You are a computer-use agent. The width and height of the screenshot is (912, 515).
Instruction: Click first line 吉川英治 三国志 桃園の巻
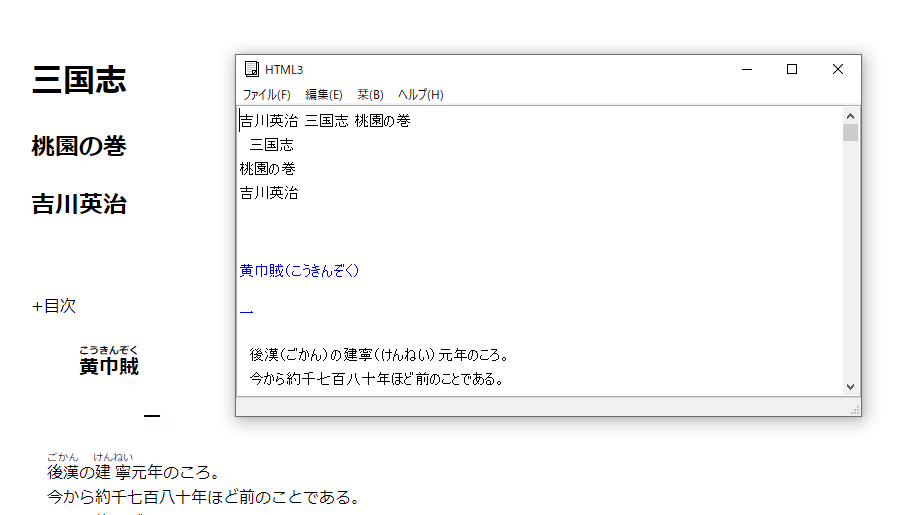(x=325, y=121)
